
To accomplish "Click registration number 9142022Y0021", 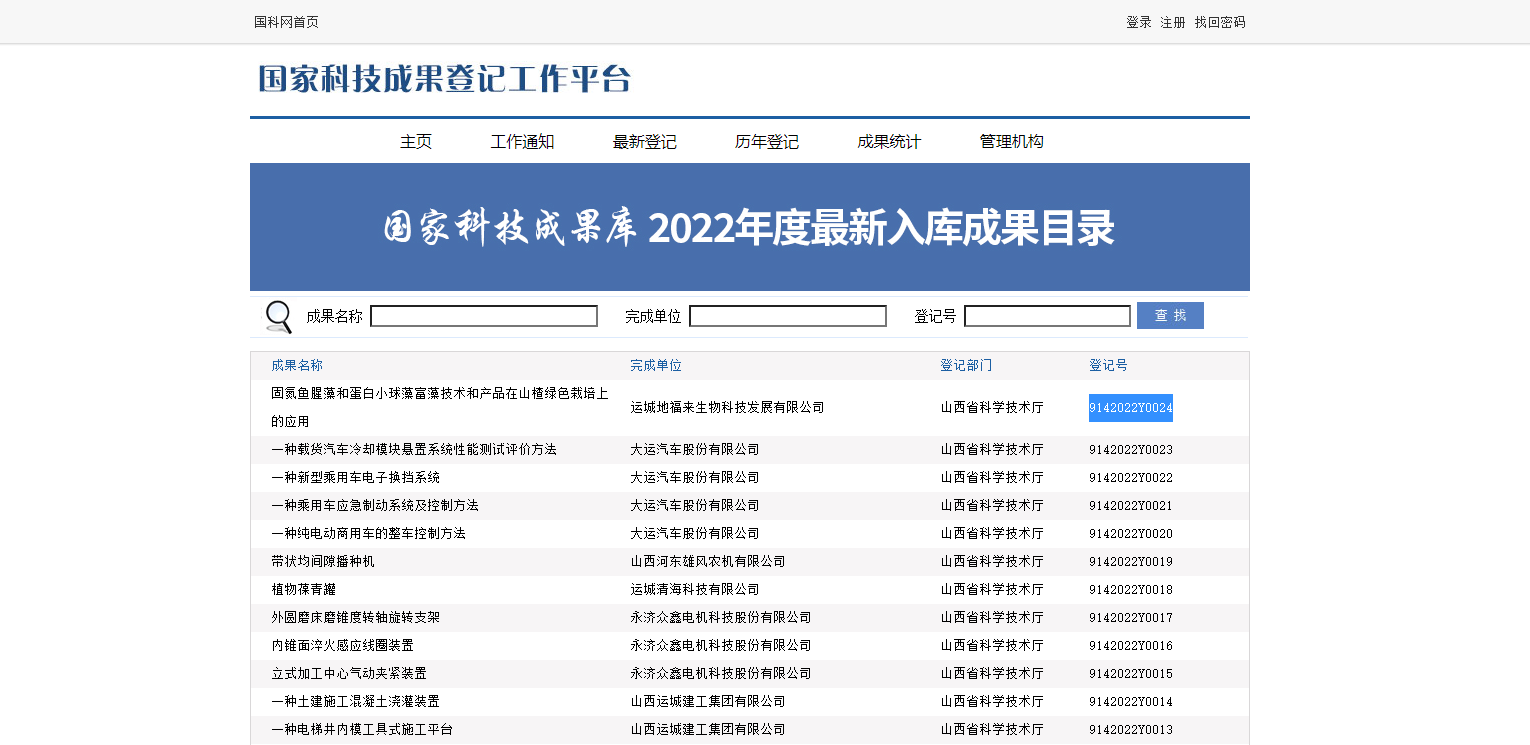I will [1131, 506].
